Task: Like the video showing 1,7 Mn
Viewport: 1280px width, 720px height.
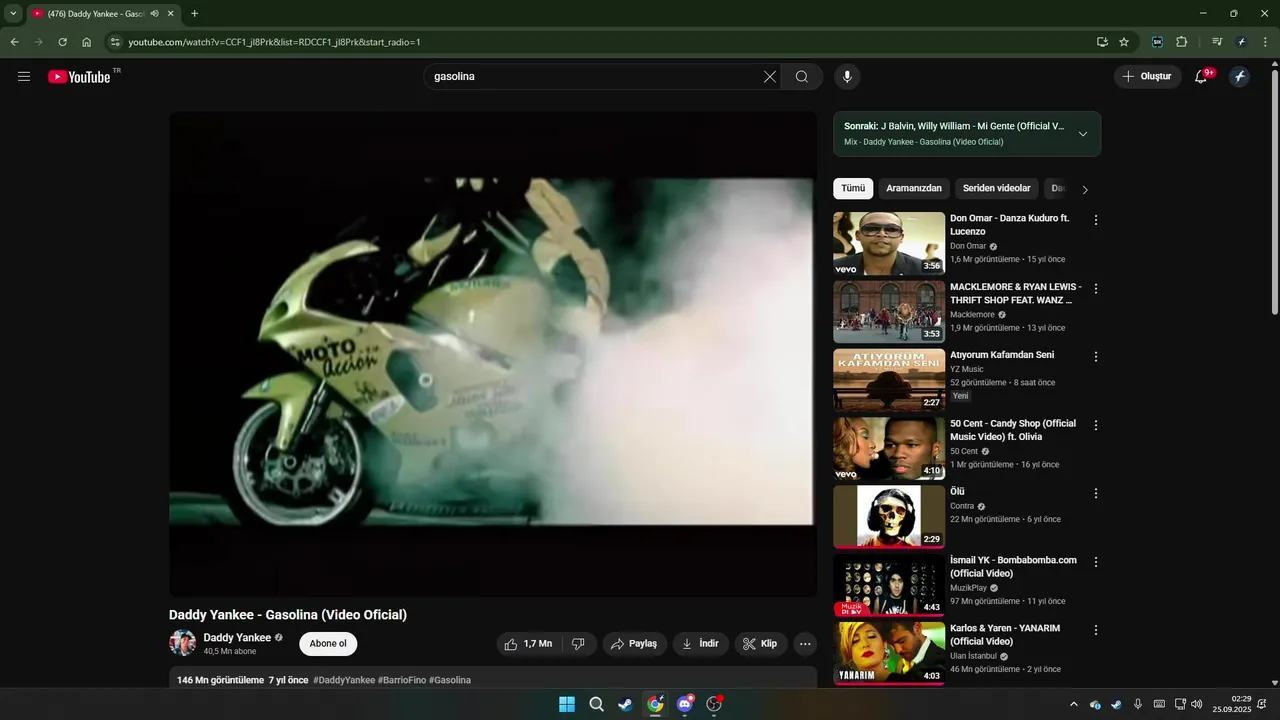Action: (529, 644)
